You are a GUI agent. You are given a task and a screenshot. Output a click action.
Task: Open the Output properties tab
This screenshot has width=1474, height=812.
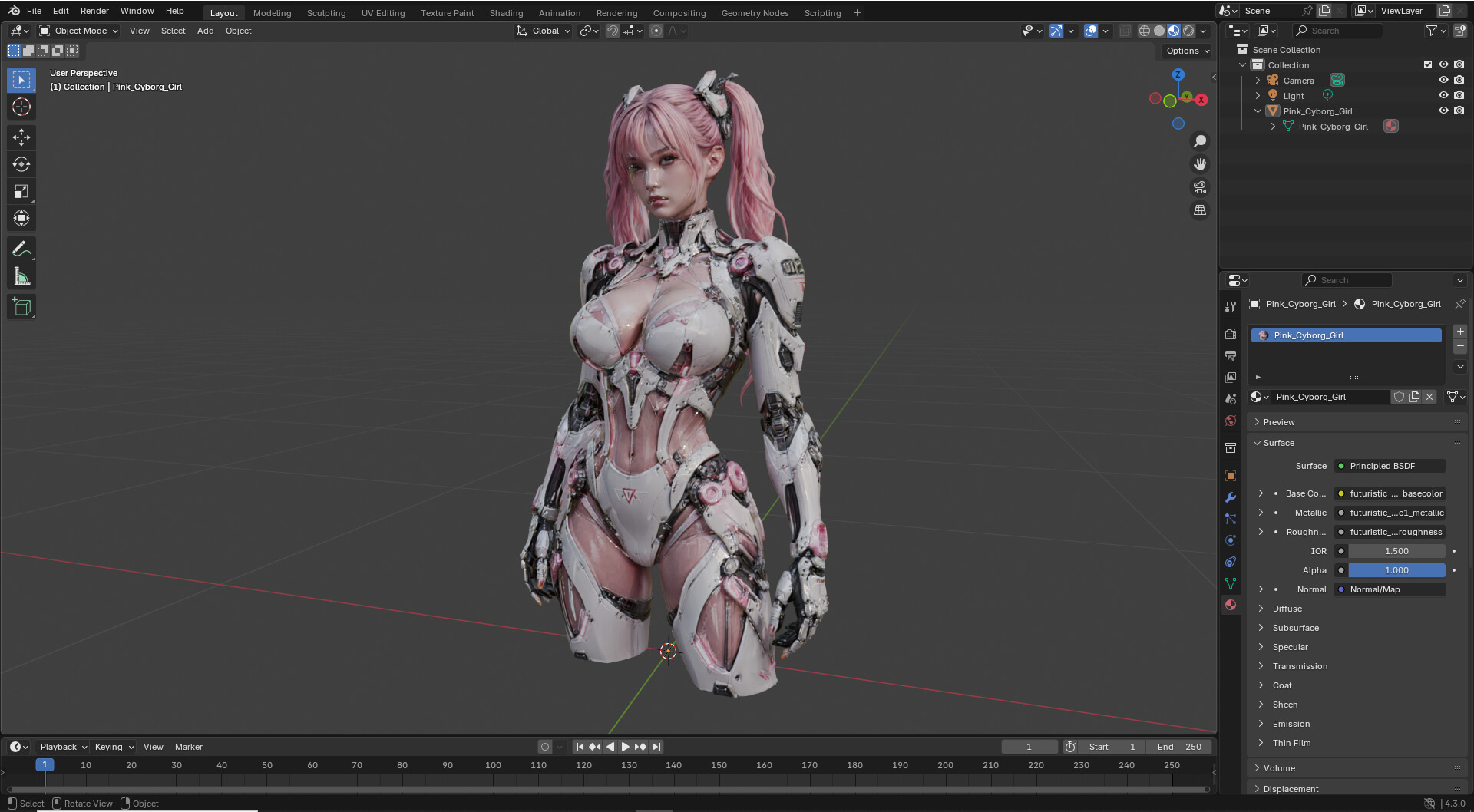[1231, 356]
